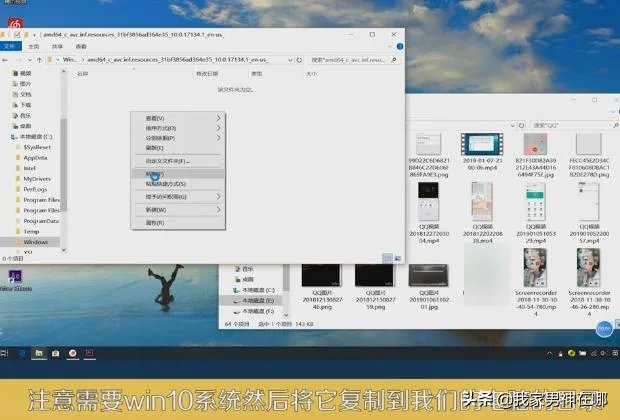620x420 pixels.
Task: Click blue floating recorder circle button
Action: (x=604, y=329)
